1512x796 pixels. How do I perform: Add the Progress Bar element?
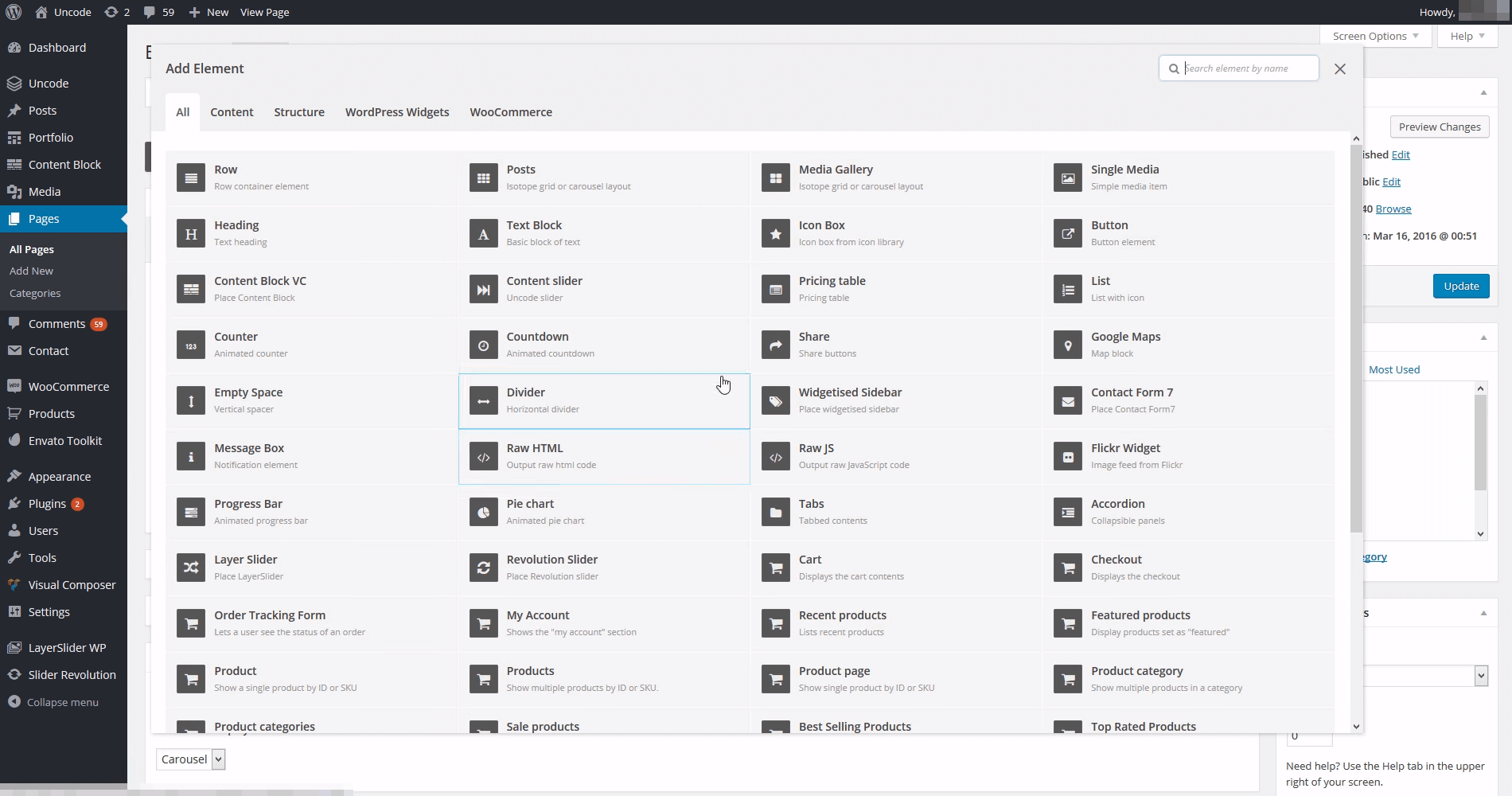311,513
